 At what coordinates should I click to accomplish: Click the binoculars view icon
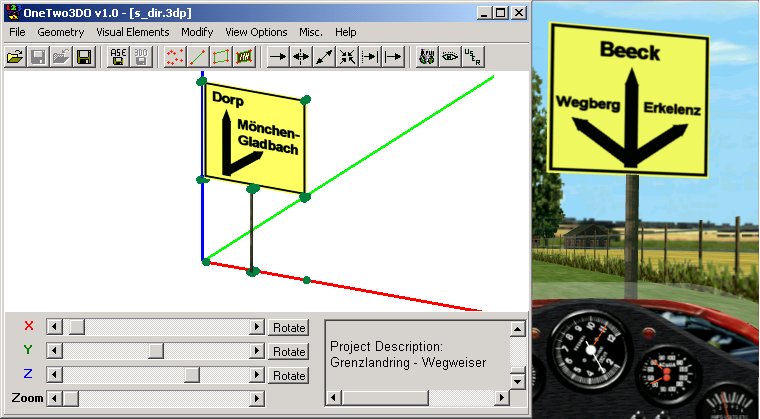coord(427,57)
